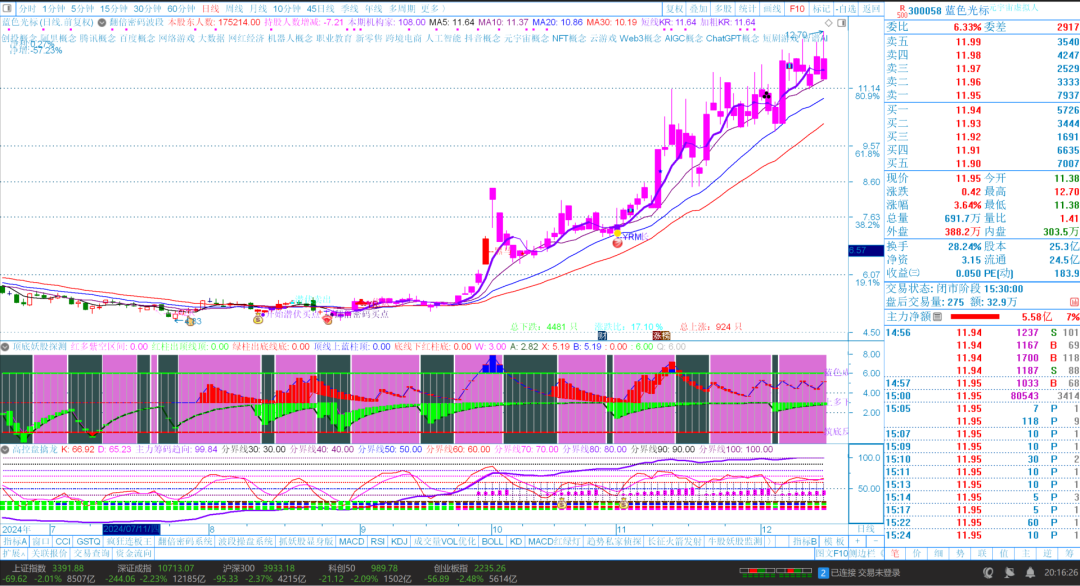Select the 45日线 period
1080x586 pixels.
pos(320,9)
